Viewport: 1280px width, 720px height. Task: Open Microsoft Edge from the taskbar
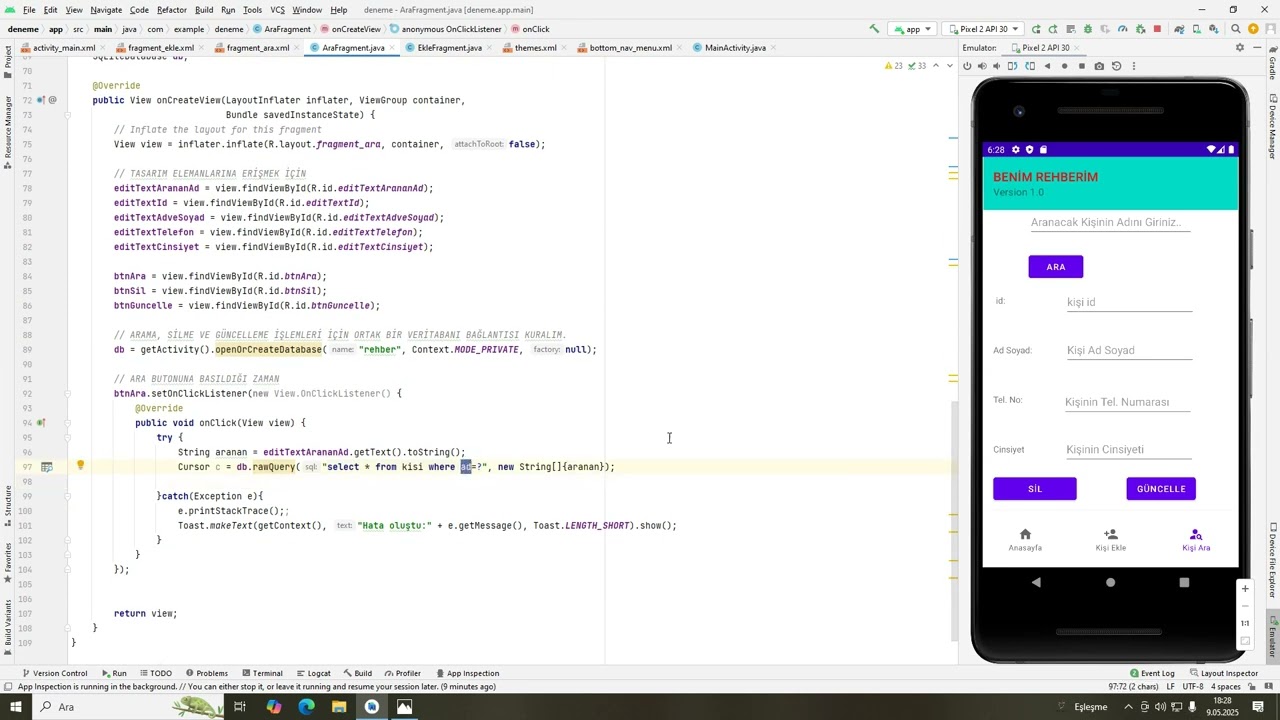tap(306, 707)
